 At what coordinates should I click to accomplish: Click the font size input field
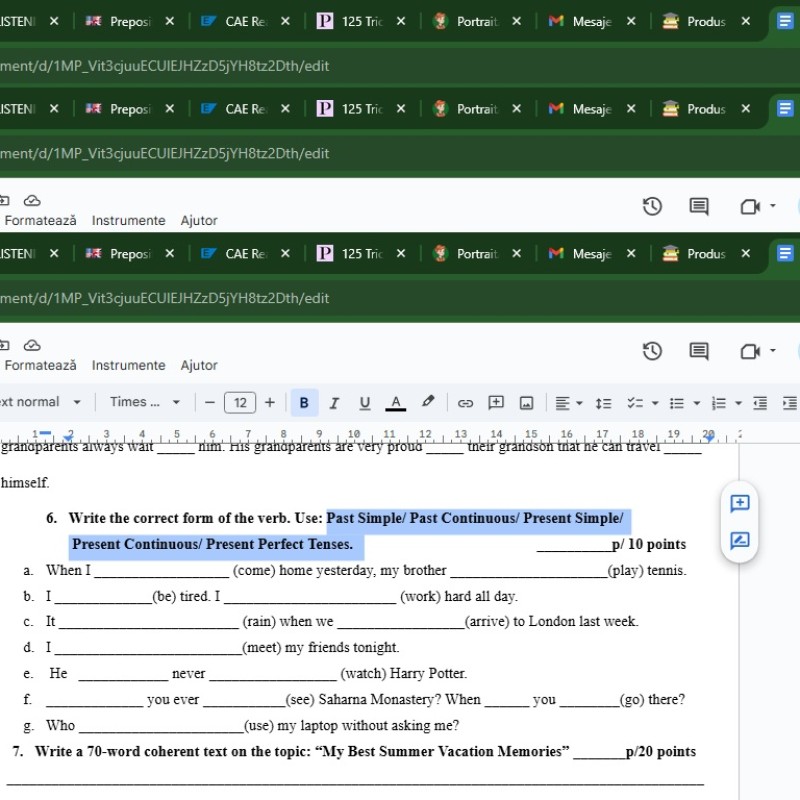pyautogui.click(x=240, y=402)
